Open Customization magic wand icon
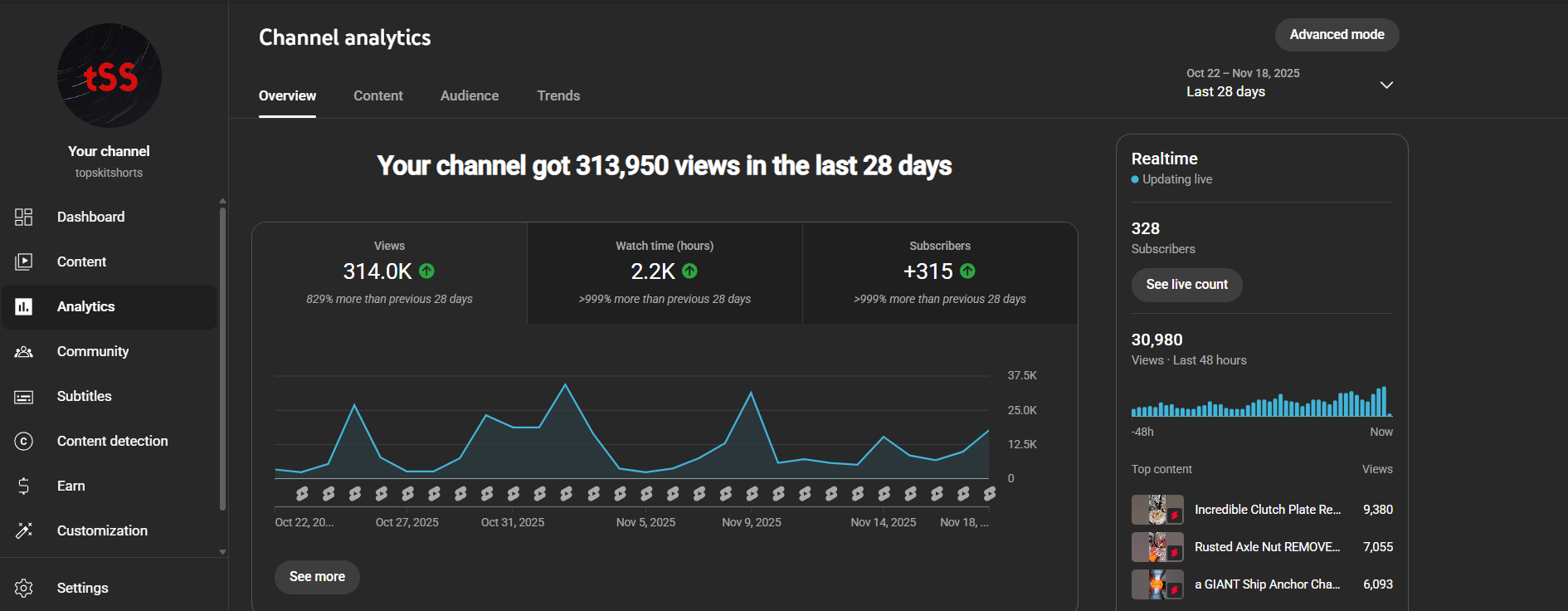This screenshot has width=1568, height=611. (24, 531)
